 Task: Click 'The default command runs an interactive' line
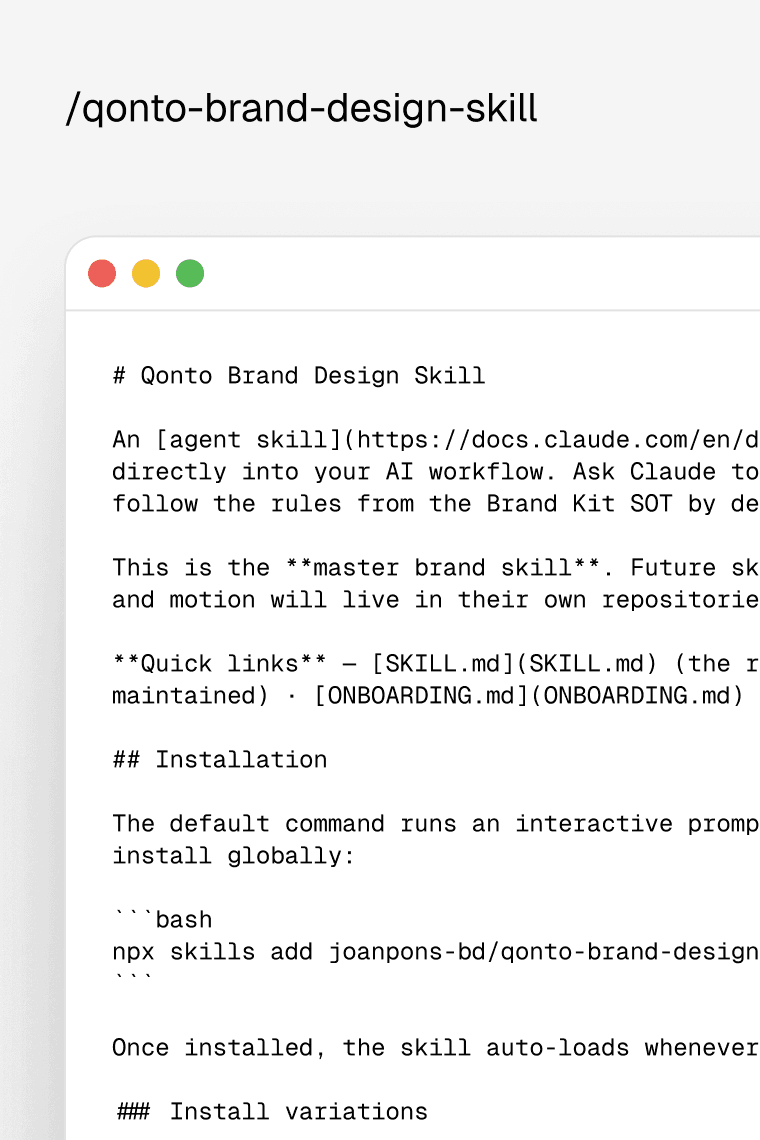tap(436, 824)
